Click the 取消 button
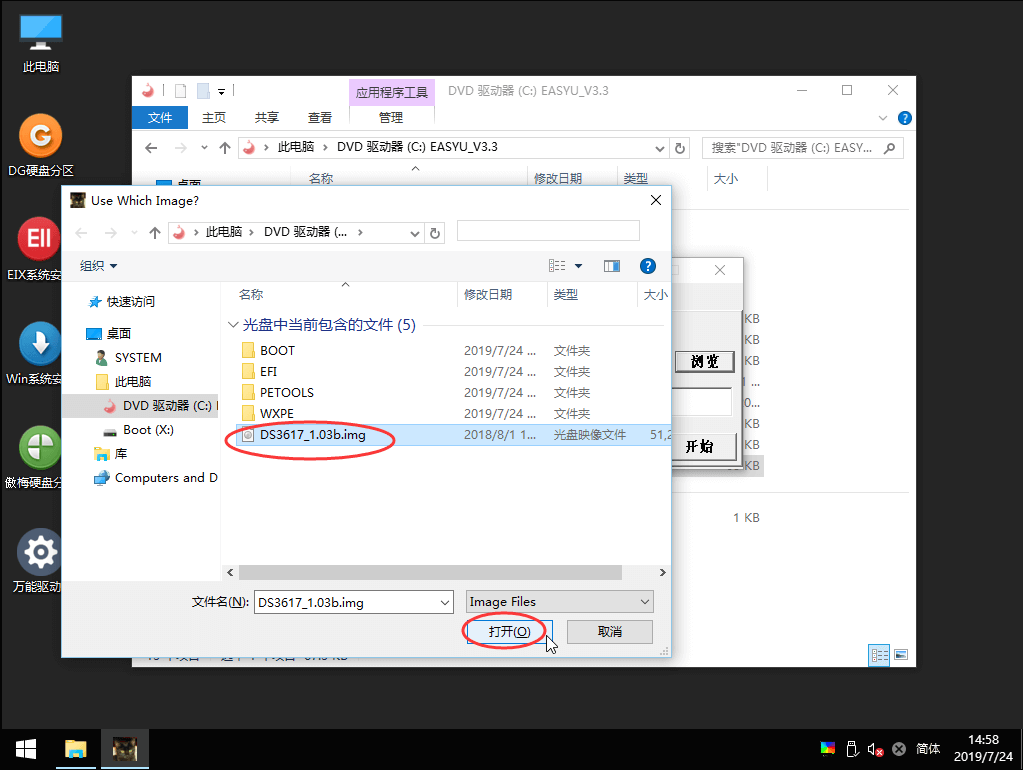This screenshot has height=770, width=1023. pos(609,631)
